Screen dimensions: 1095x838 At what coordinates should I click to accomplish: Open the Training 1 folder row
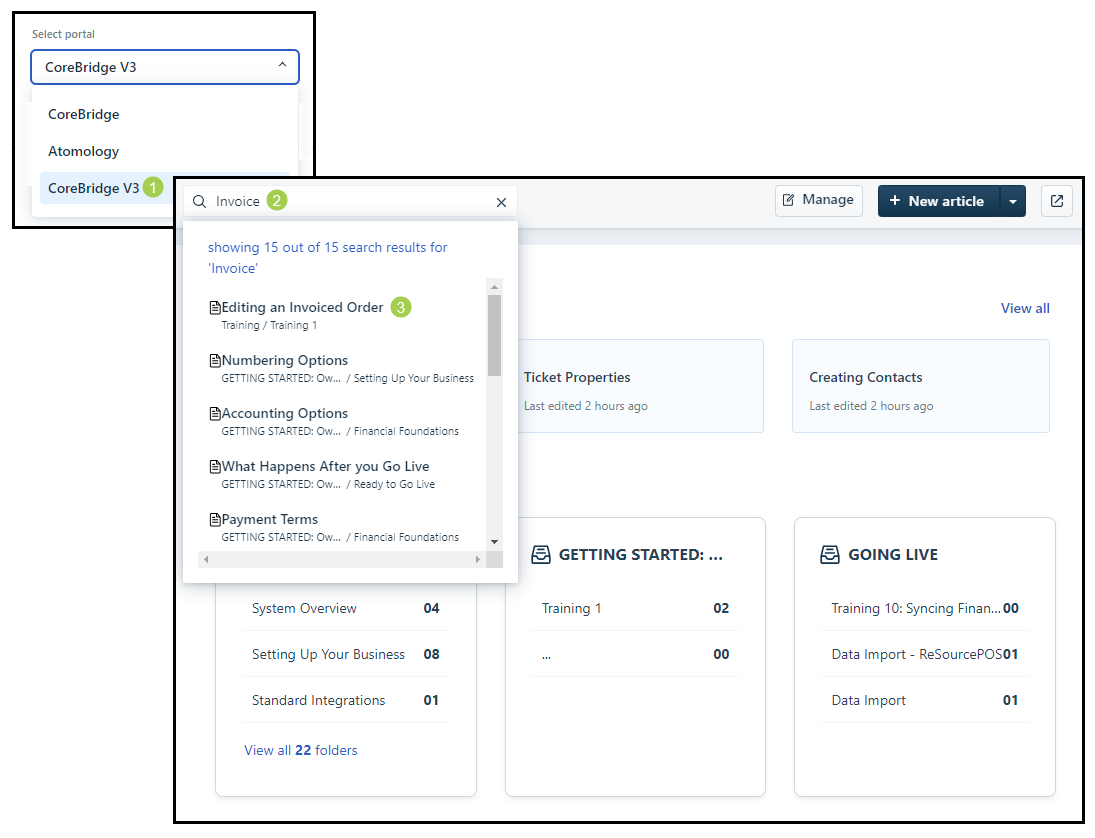(635, 608)
